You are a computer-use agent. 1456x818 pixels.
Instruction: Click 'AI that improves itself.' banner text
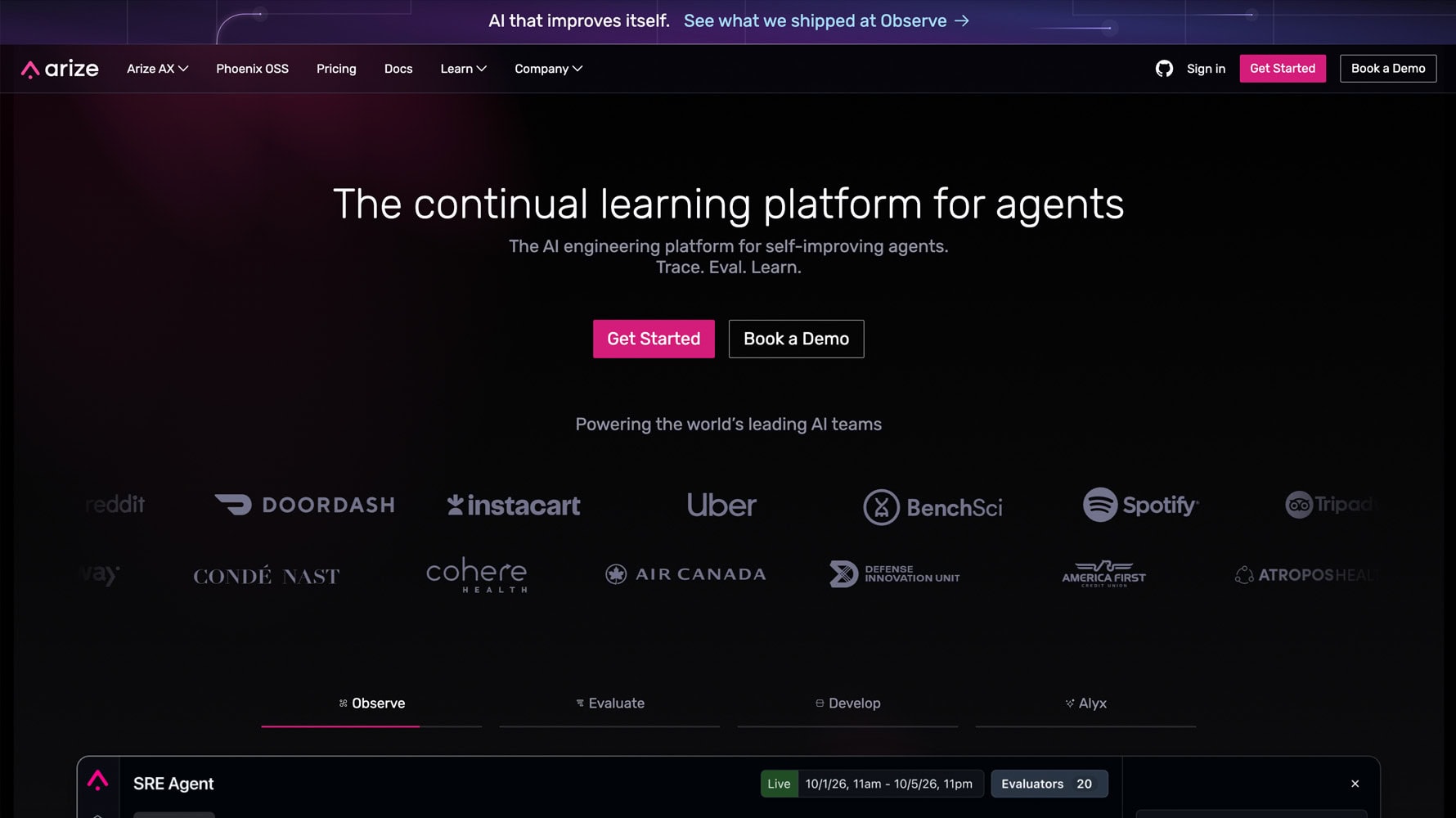point(579,20)
